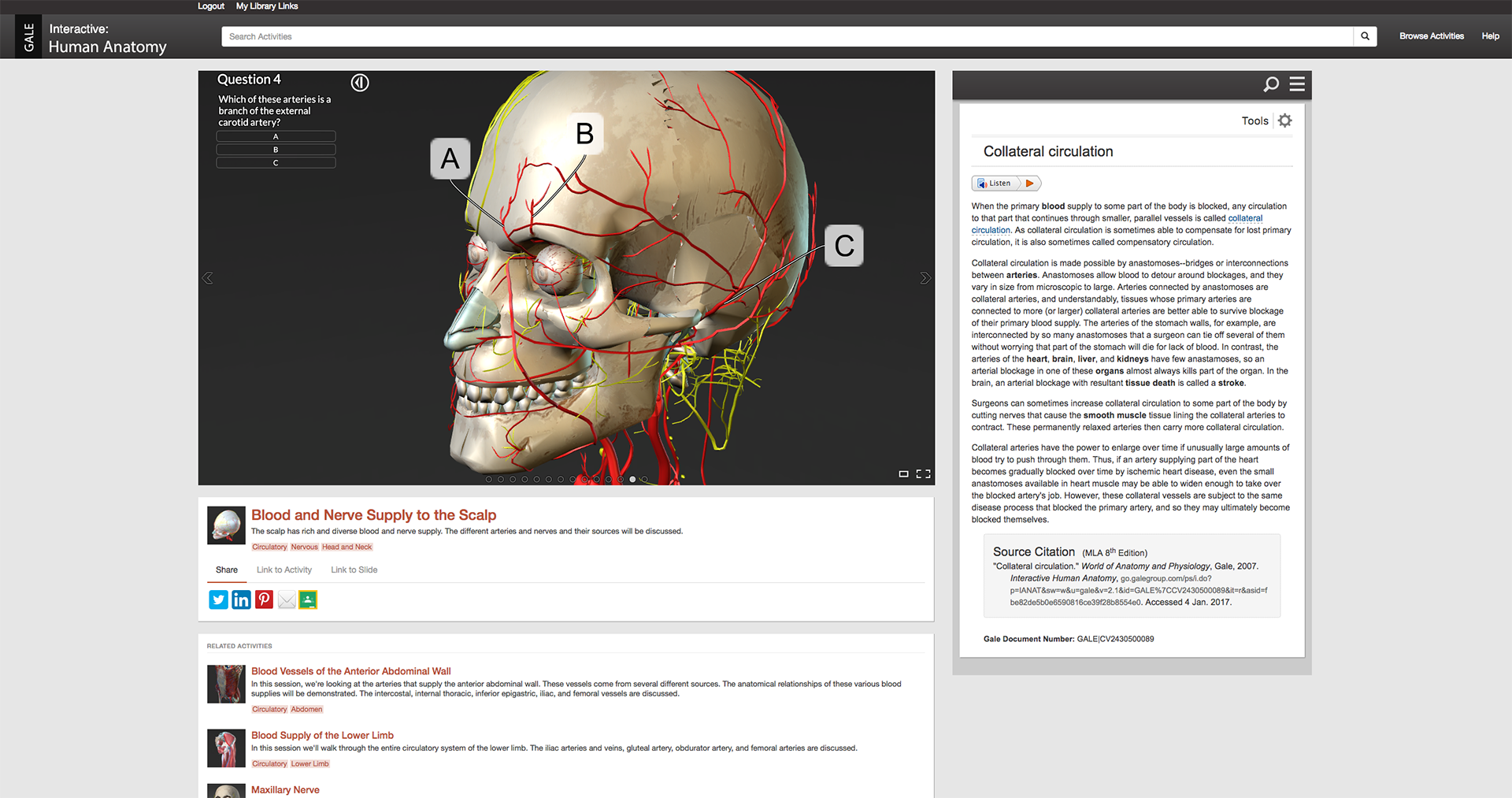Open the Link to Slide tab
This screenshot has width=1512, height=798.
coord(354,570)
